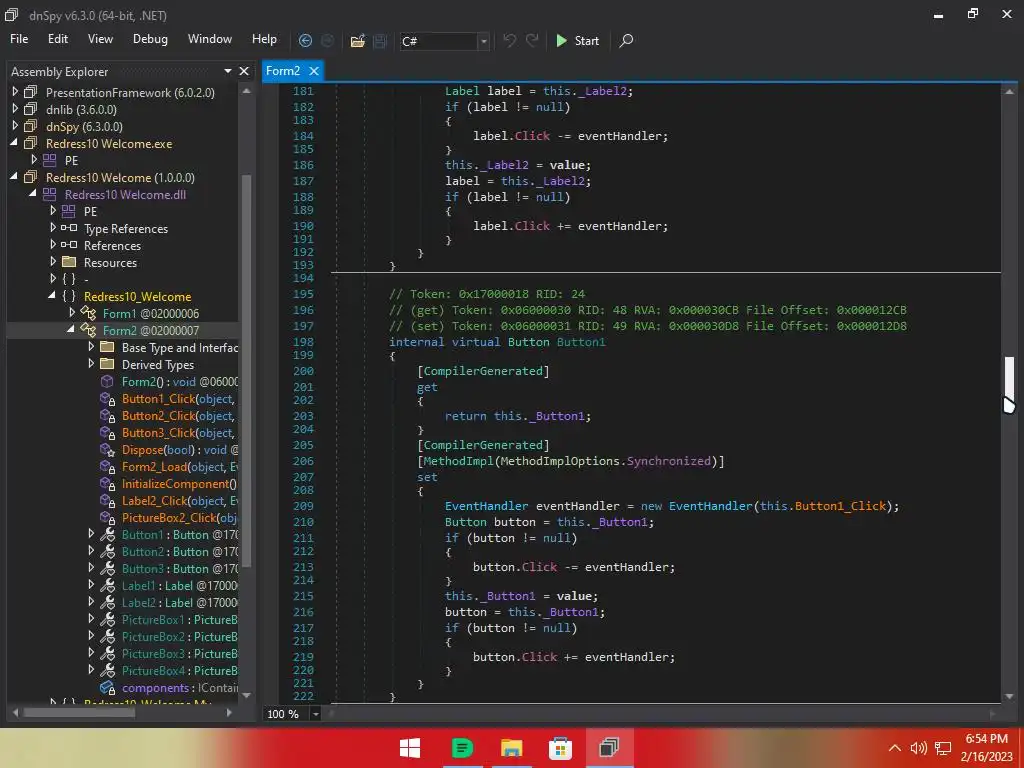The width and height of the screenshot is (1024, 768).
Task: Open the Button3_Click method
Action: point(178,432)
